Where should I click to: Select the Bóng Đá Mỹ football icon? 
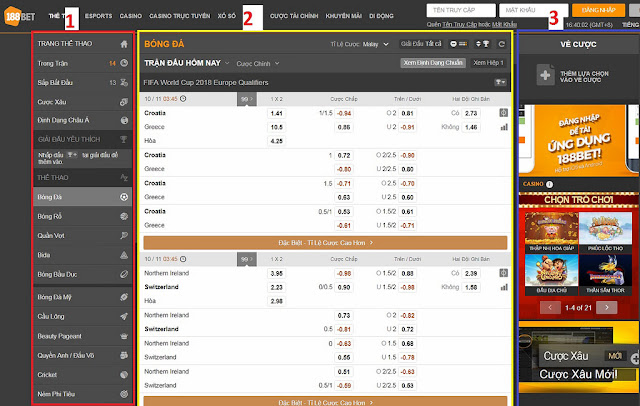click(x=124, y=297)
